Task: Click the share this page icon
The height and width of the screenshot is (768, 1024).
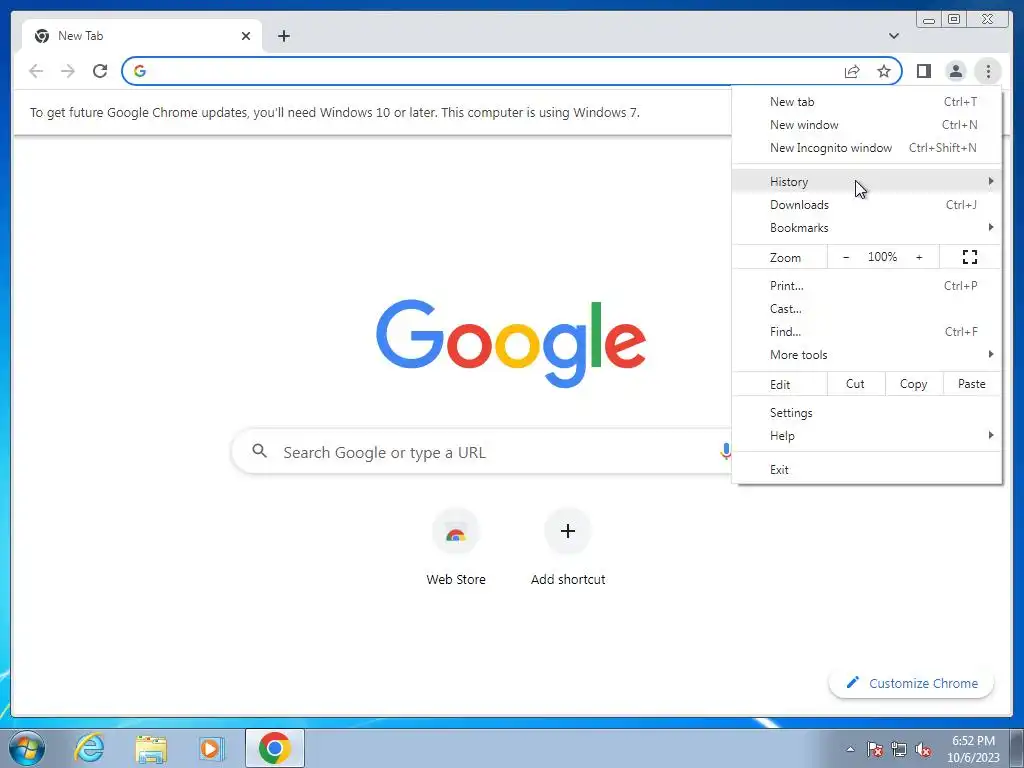Action: pos(852,71)
